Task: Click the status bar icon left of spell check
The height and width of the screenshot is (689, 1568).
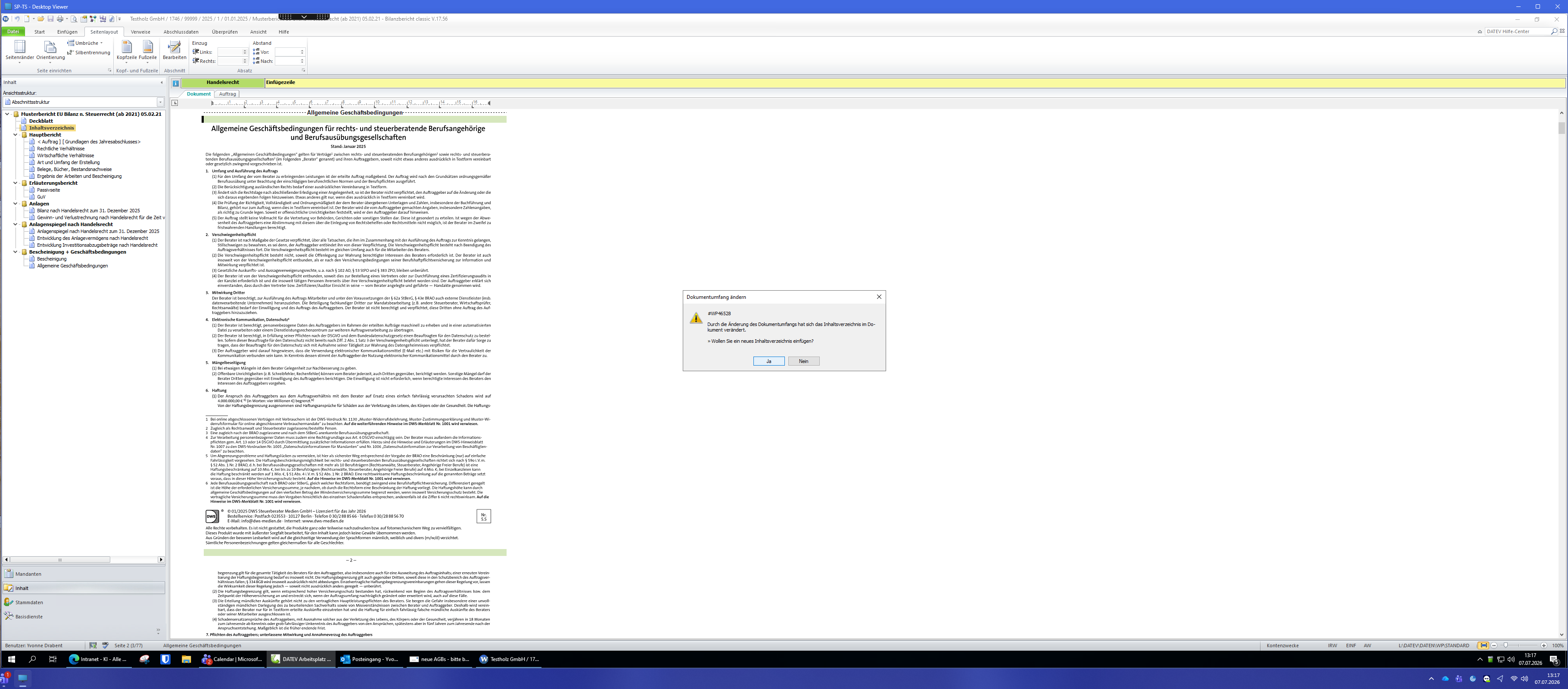Action: 93,645
